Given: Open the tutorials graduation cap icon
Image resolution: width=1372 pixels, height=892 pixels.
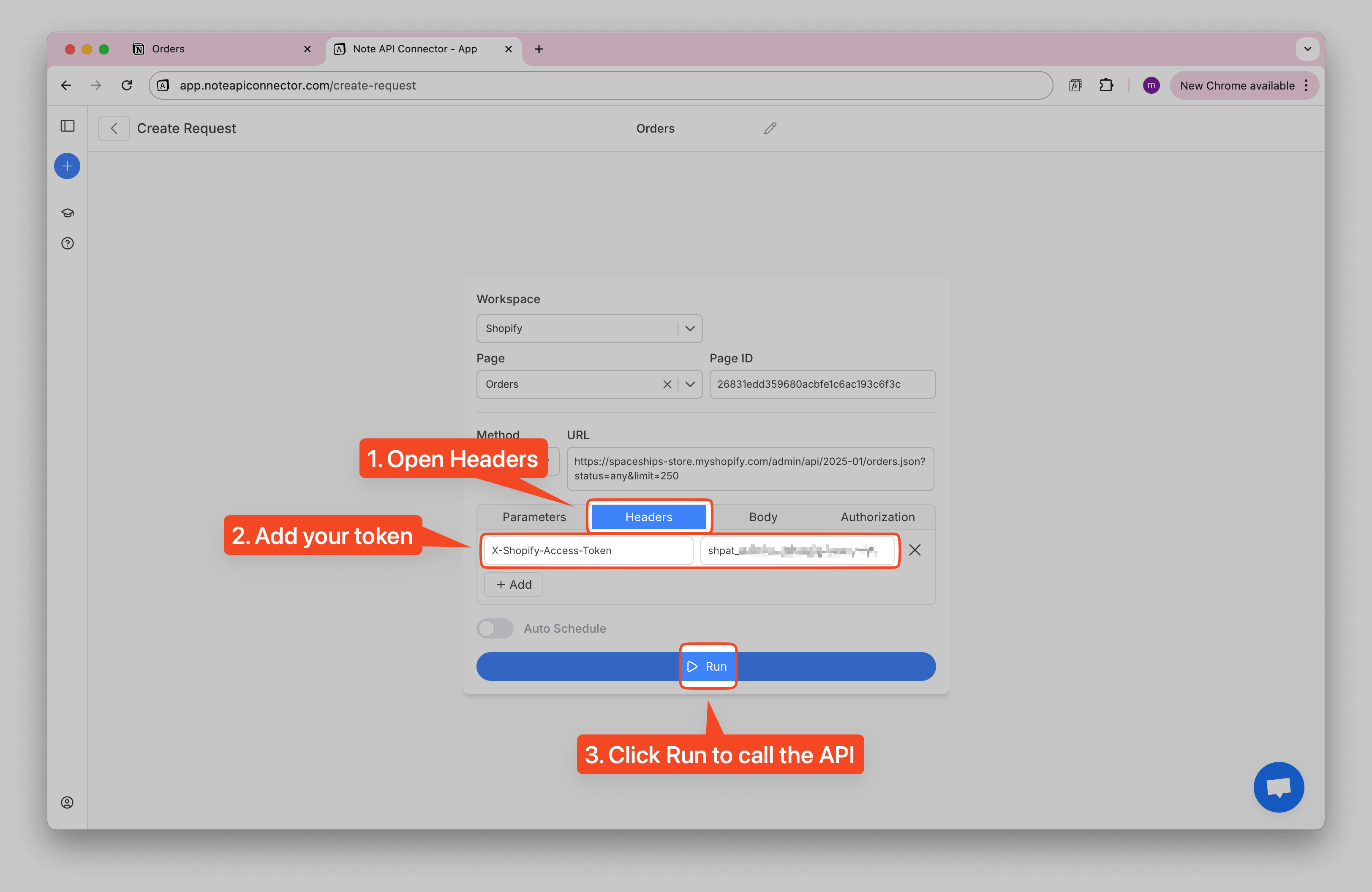Looking at the screenshot, I should click(x=68, y=212).
